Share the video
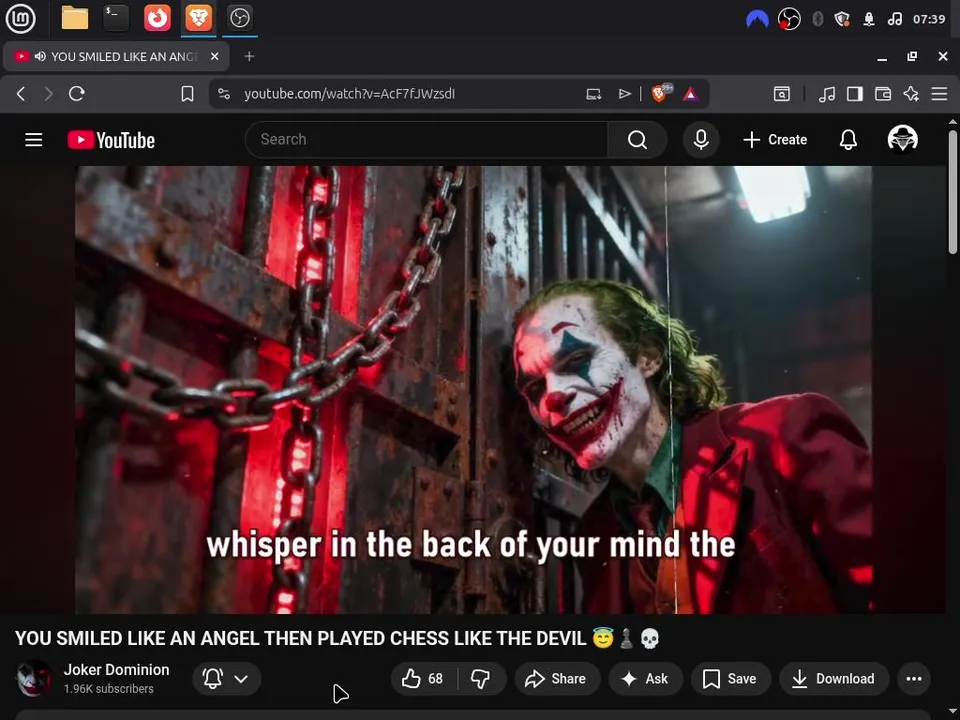 point(557,678)
